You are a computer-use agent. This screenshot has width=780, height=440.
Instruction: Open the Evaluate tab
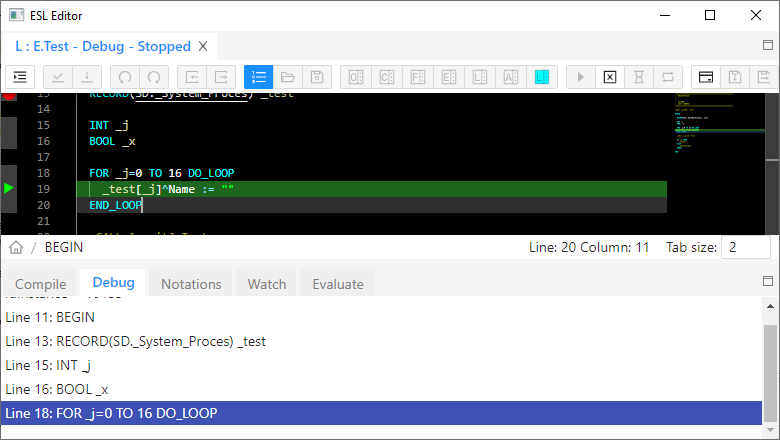337,284
